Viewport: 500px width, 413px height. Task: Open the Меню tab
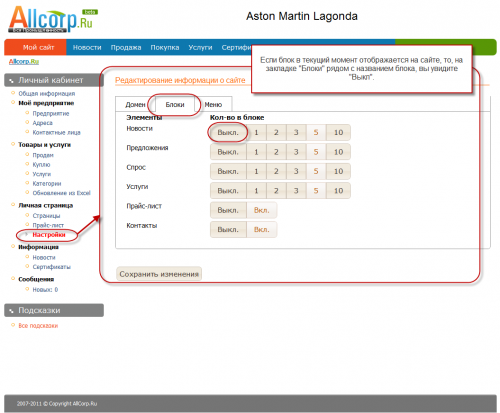click(x=213, y=104)
